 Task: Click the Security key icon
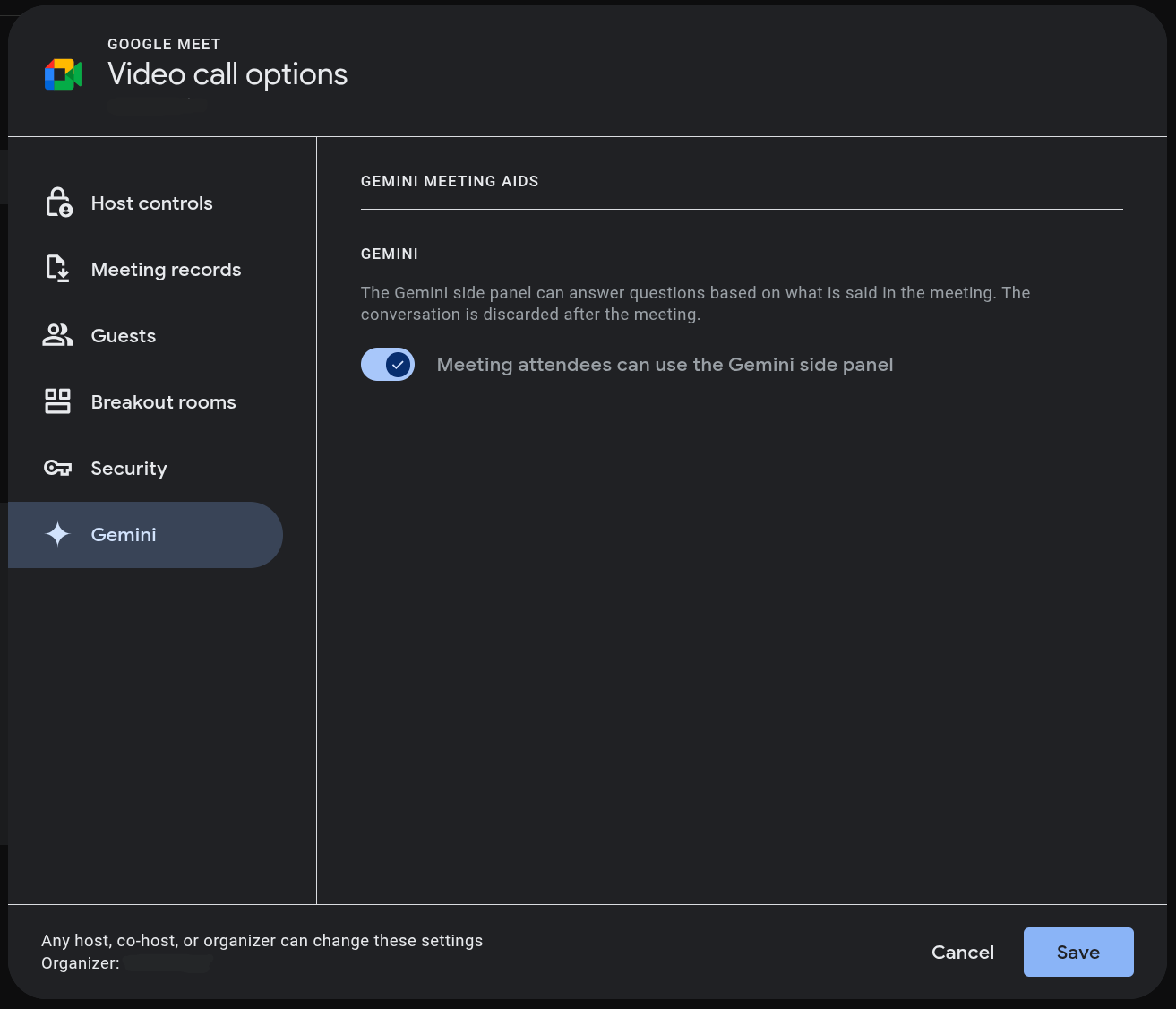(57, 468)
